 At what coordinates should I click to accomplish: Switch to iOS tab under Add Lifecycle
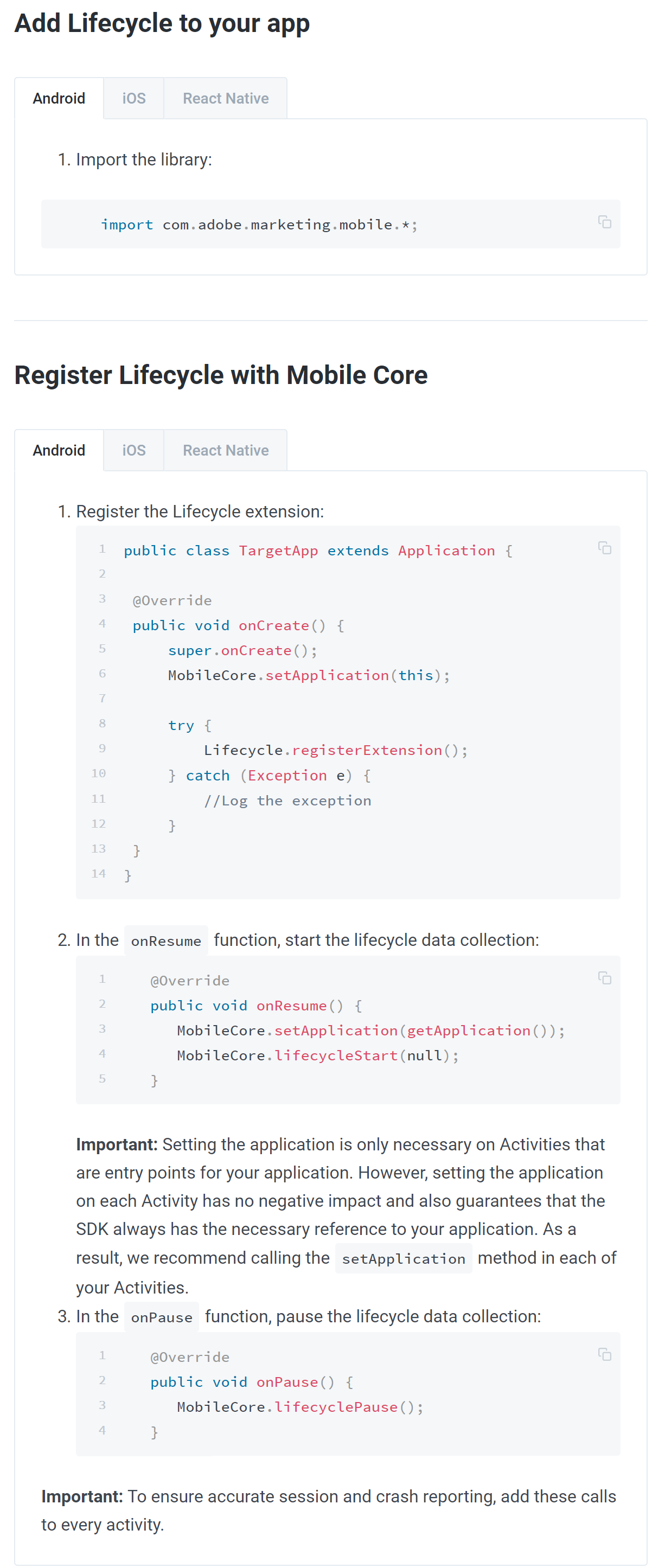pyautogui.click(x=134, y=99)
